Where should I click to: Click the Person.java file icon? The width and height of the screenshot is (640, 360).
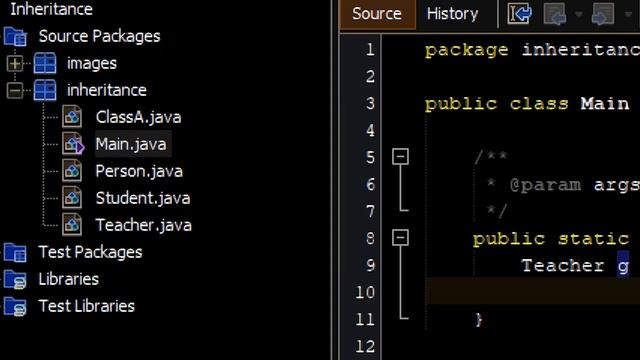tap(72, 171)
